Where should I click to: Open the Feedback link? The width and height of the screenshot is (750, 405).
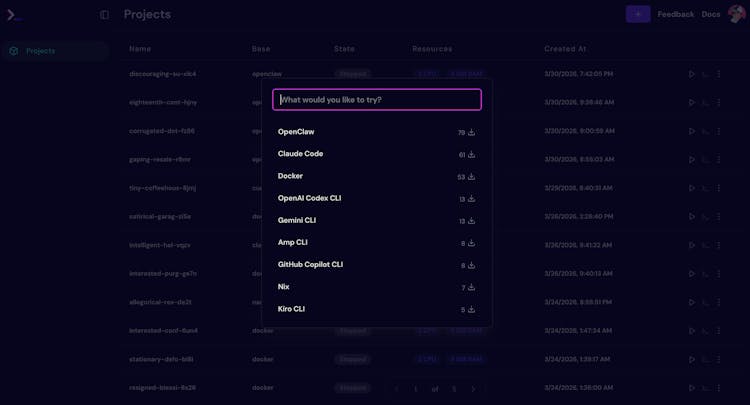click(675, 15)
